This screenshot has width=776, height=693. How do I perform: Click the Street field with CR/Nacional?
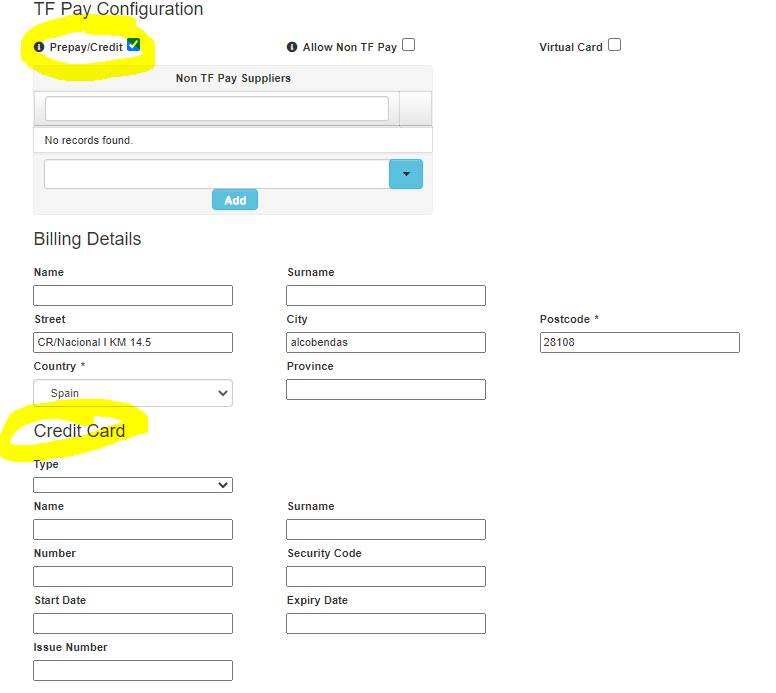[x=133, y=343]
